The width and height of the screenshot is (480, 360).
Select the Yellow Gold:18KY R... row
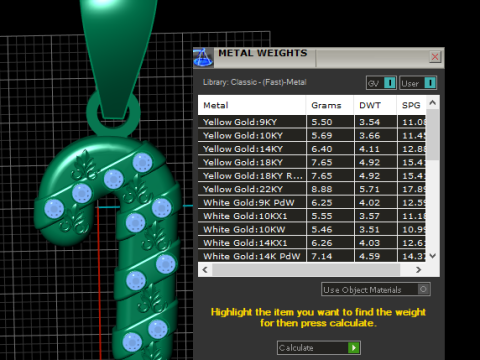tap(312, 176)
